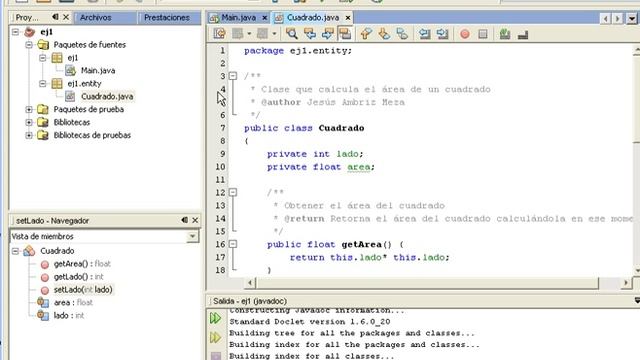Switch to Main.java editor tab
This screenshot has height=360, width=640.
pos(238,18)
